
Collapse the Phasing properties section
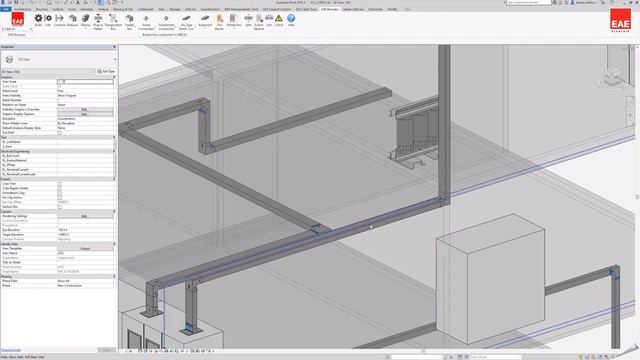point(114,276)
